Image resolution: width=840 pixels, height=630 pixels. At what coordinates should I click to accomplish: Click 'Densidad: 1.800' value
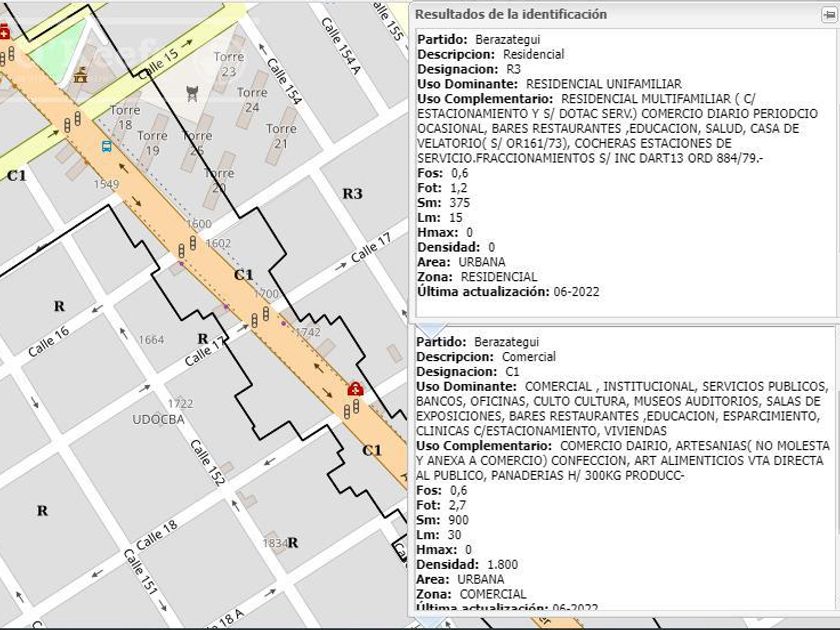467,565
